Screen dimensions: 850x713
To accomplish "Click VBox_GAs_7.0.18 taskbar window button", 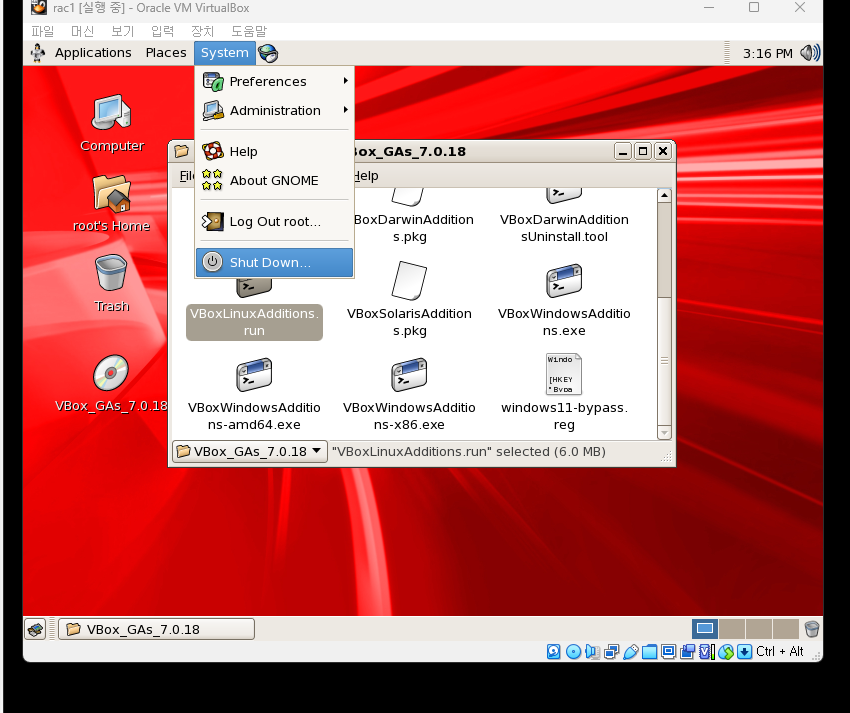I will tap(156, 630).
